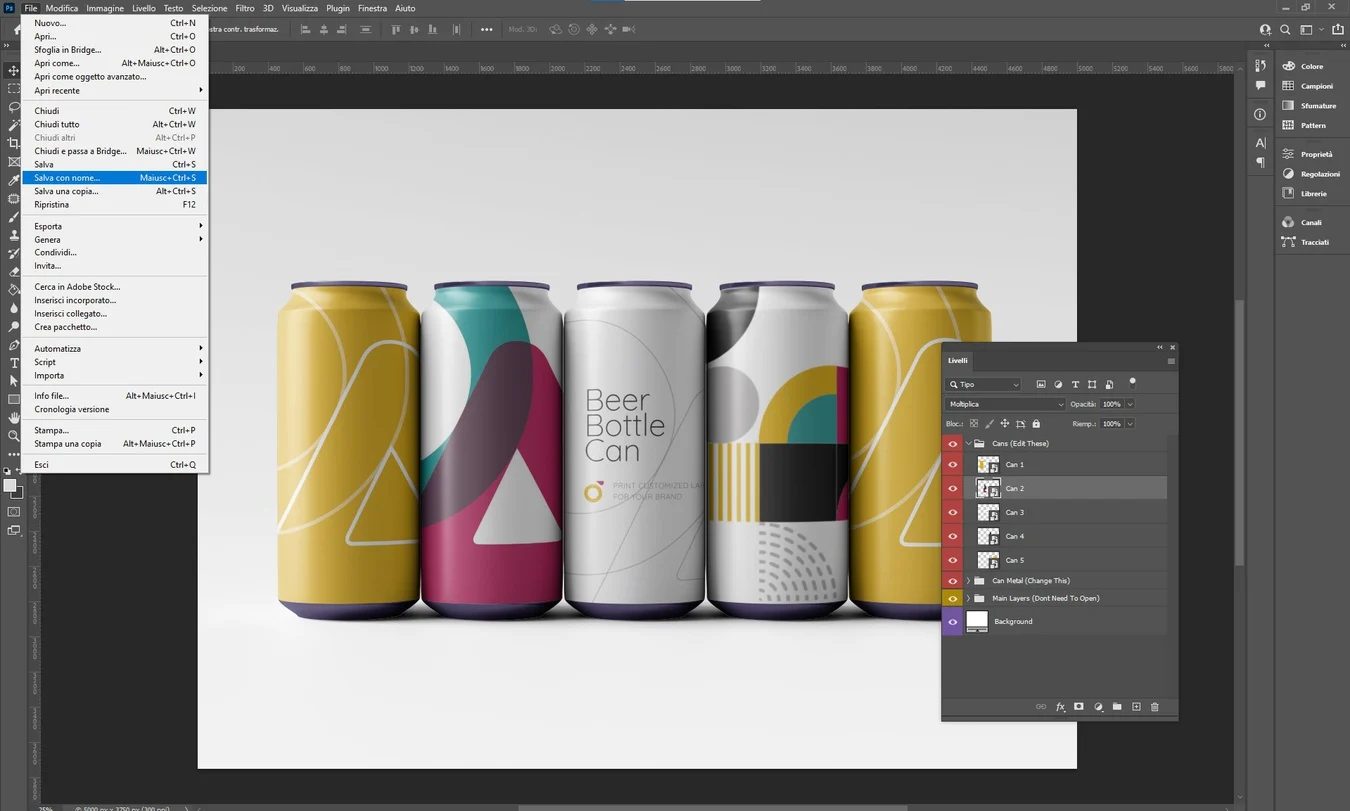Open the Modifica menu
Screen dimensions: 1350x811
(x=61, y=8)
